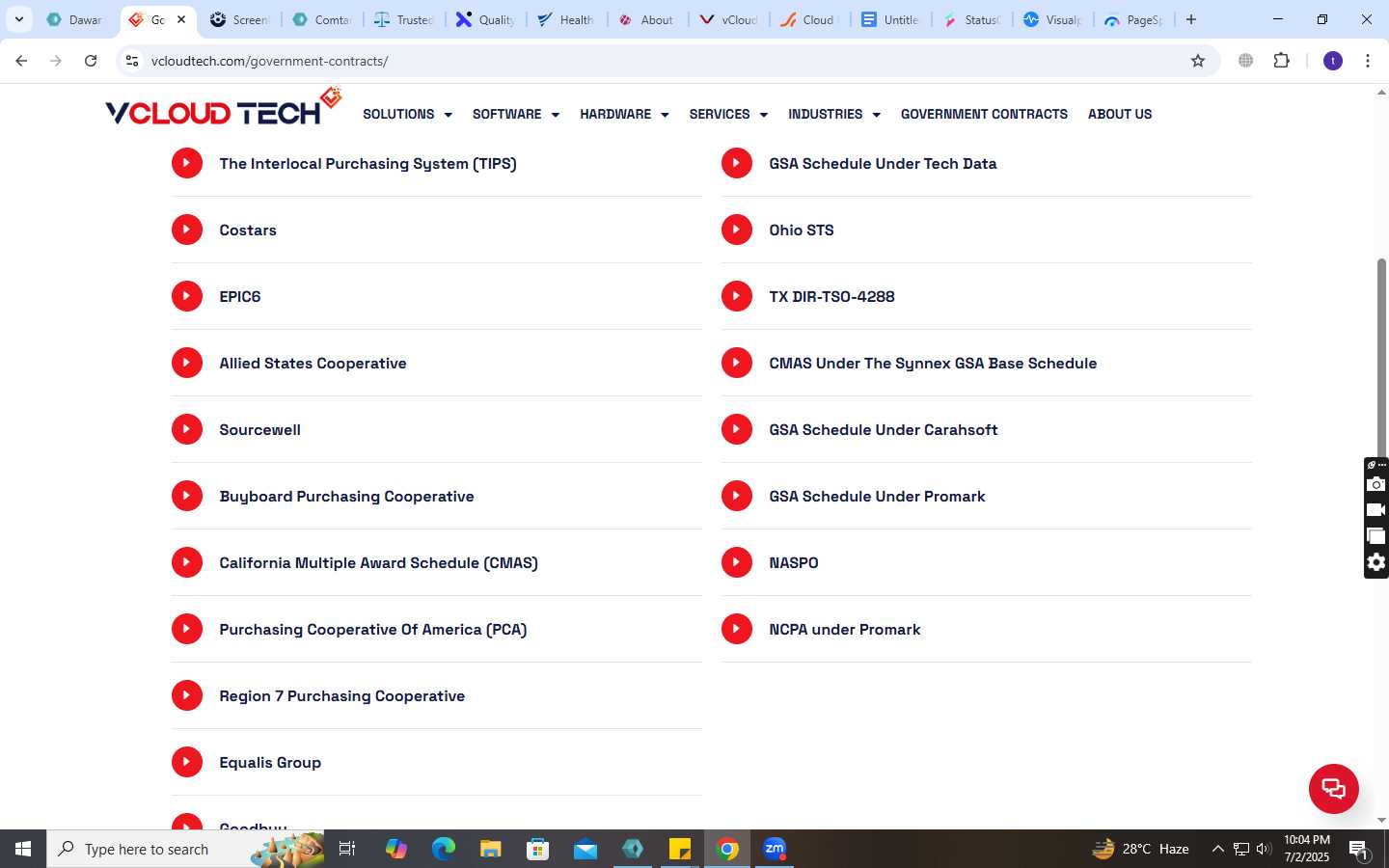Open GOVERNMENT CONTRACTS menu item
This screenshot has height=868, width=1389.
pos(984,114)
